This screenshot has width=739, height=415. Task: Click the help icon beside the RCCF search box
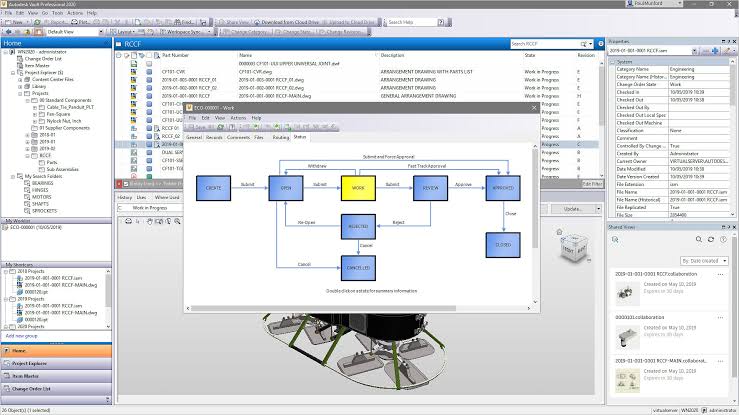pyautogui.click(x=601, y=44)
